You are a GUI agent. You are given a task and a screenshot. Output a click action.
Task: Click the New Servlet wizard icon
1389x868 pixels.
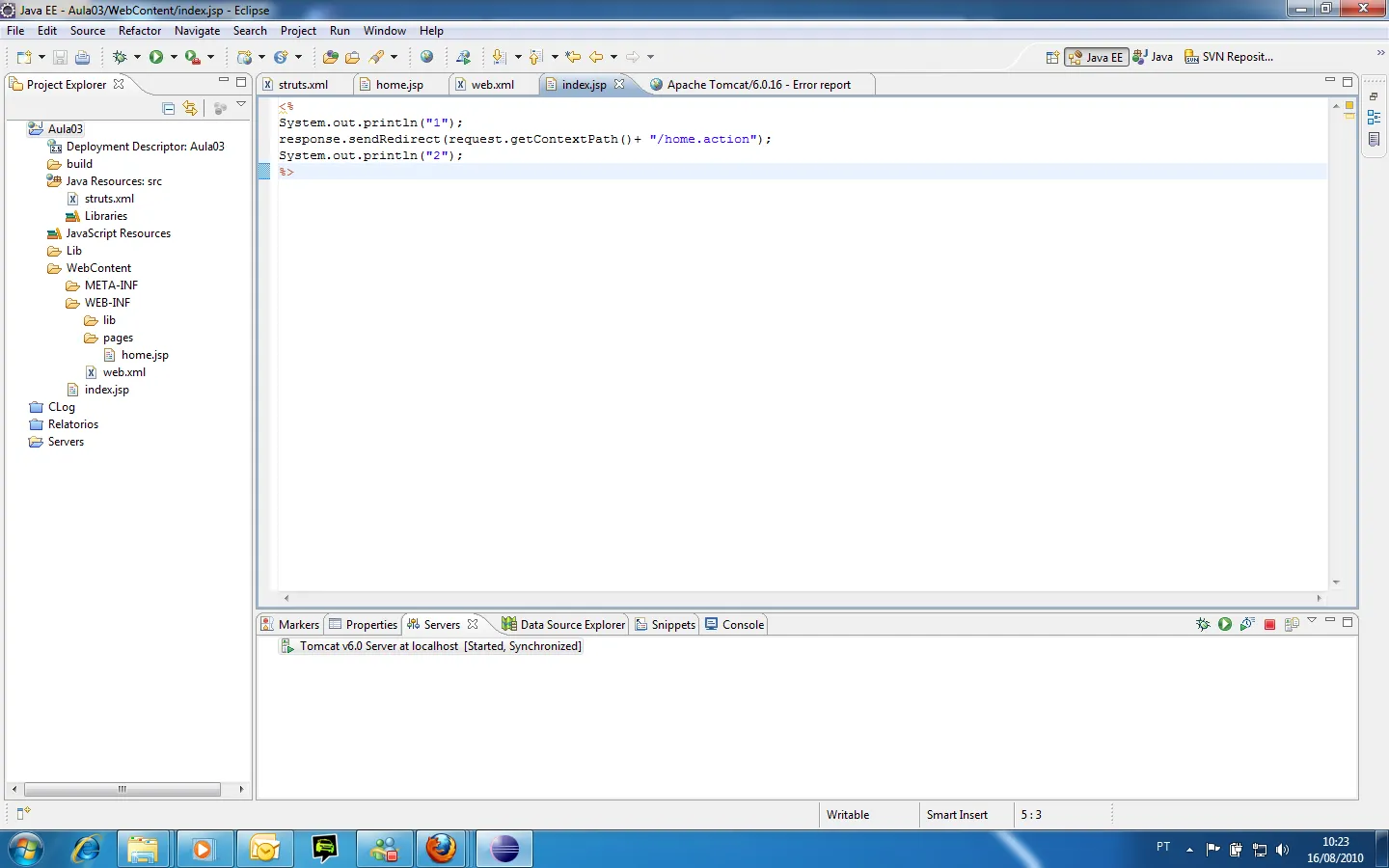281,57
